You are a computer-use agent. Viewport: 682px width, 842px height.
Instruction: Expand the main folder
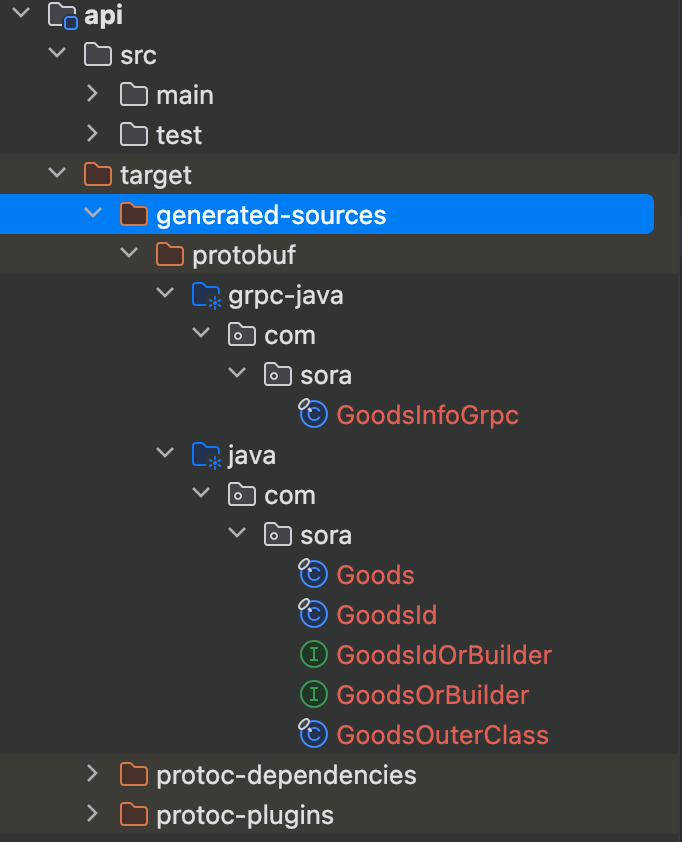92,95
